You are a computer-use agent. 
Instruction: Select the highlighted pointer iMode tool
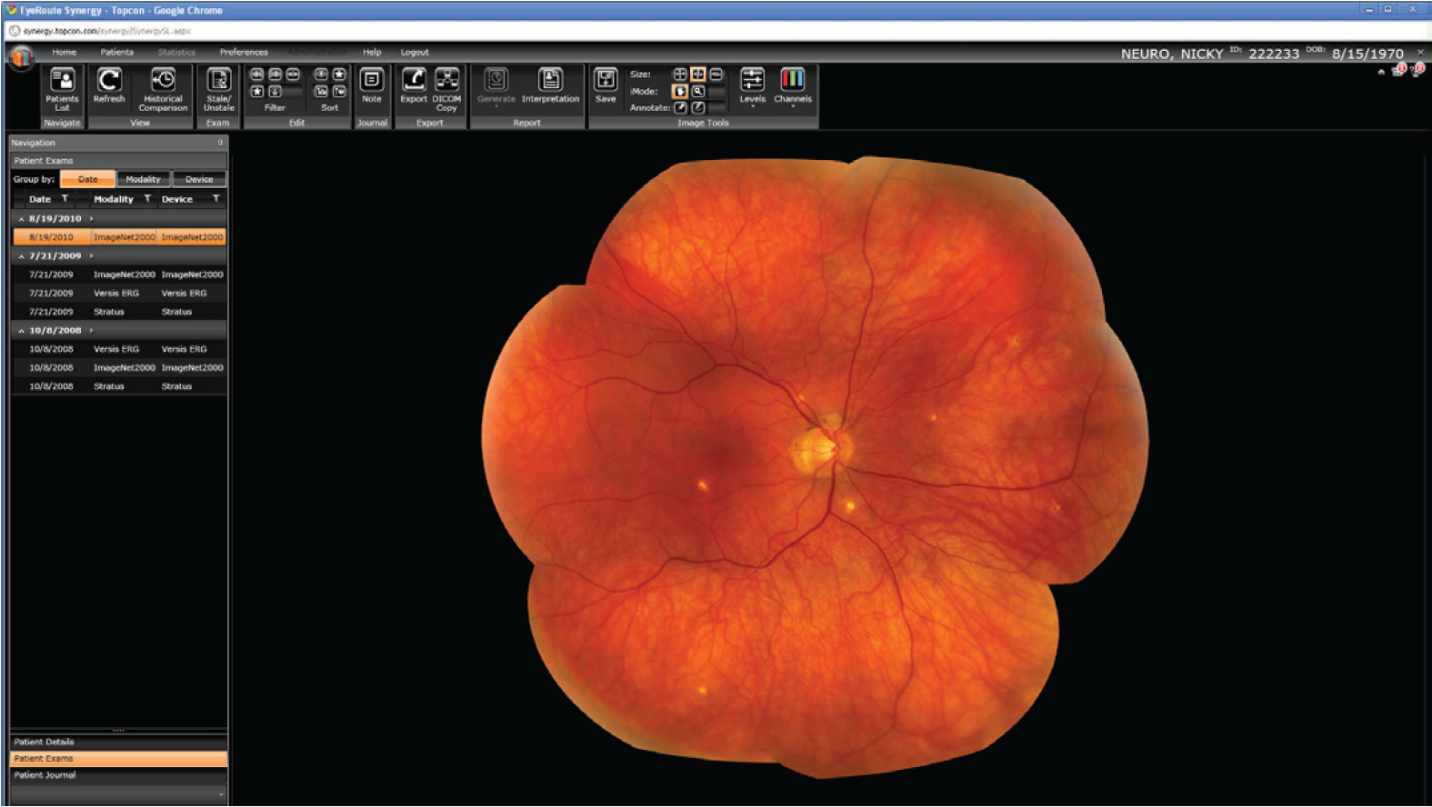pos(681,91)
